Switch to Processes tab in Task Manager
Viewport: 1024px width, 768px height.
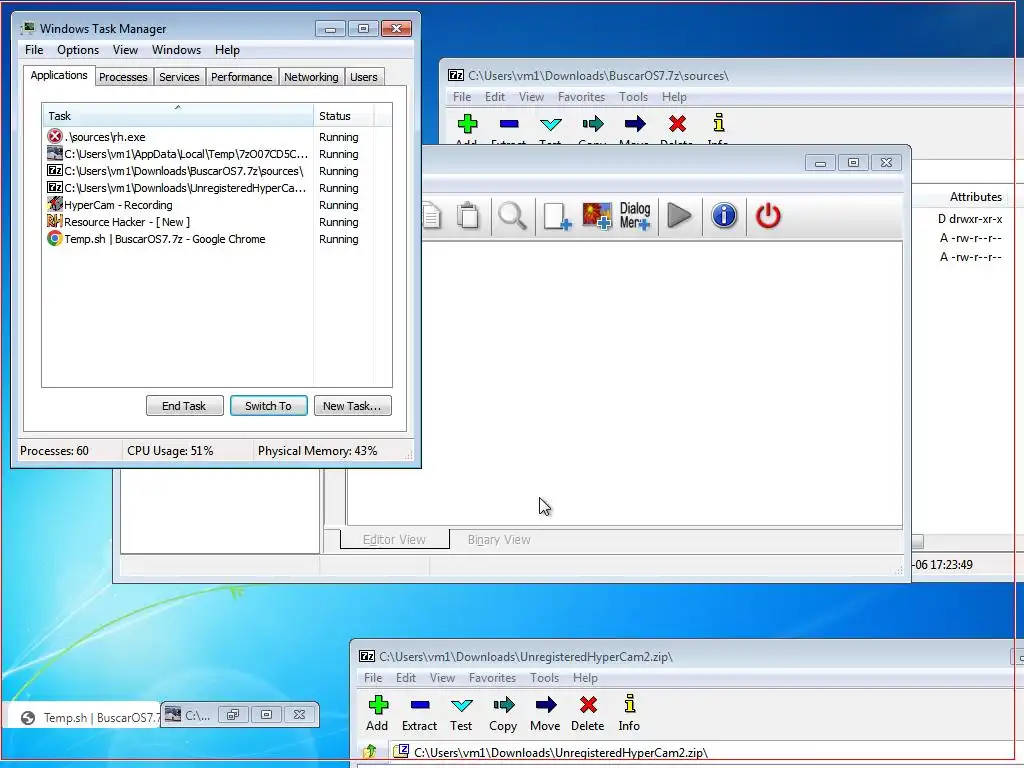point(123,77)
